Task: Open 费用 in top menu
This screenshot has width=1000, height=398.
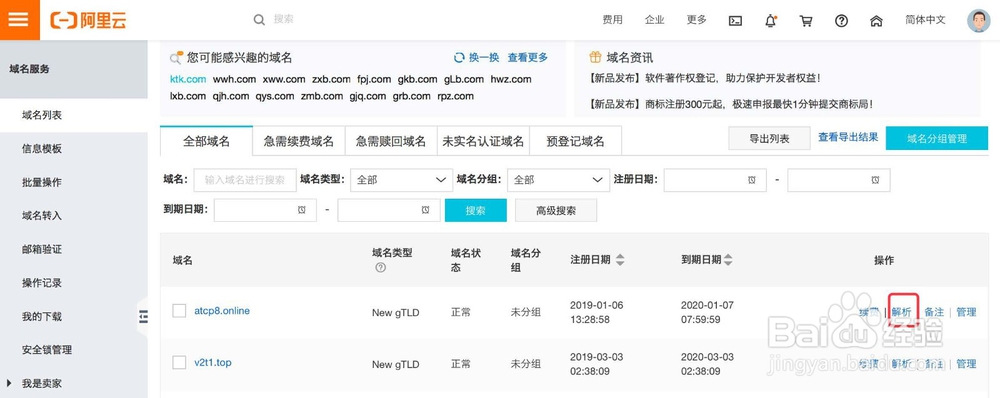Action: (x=612, y=20)
